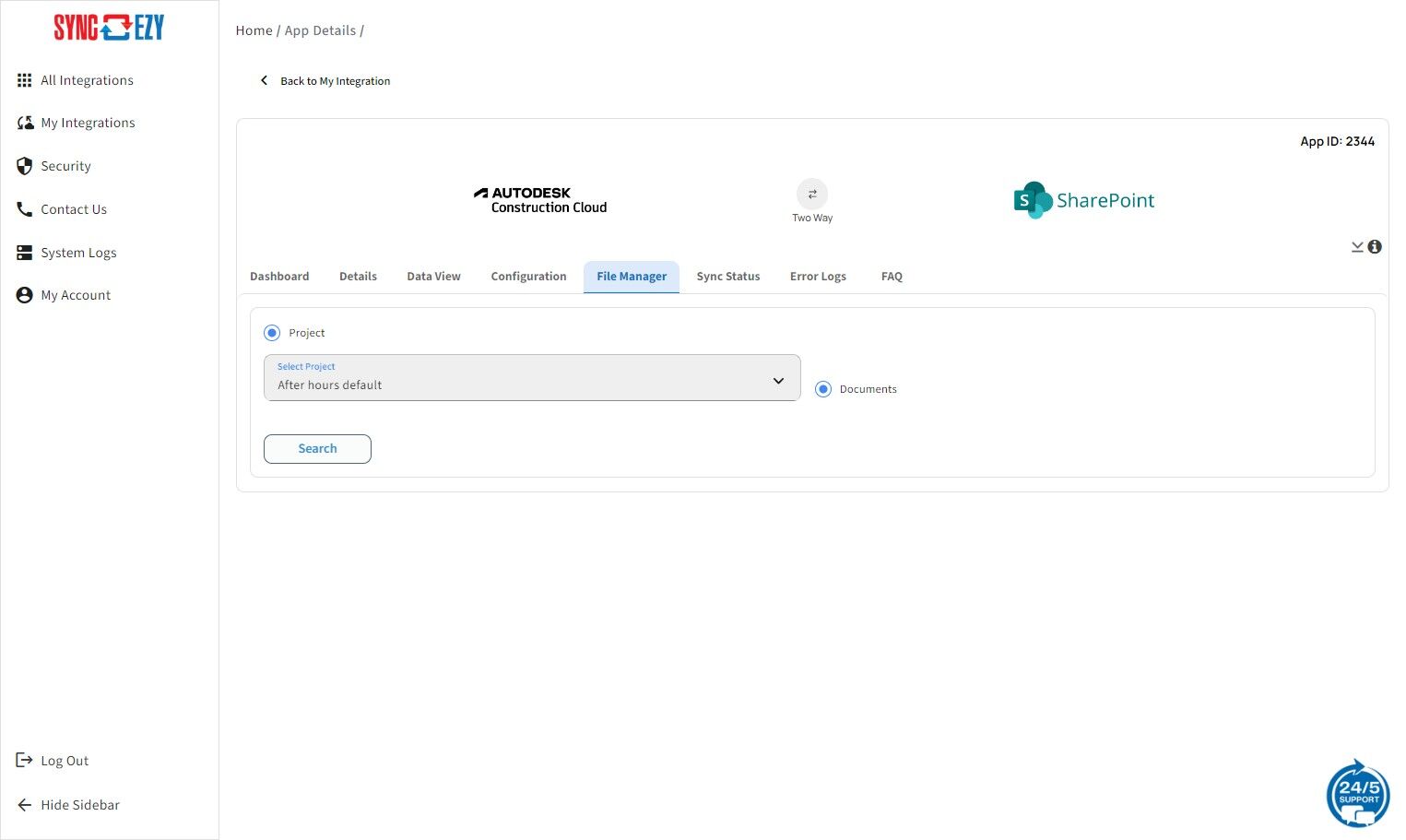Open the Error Logs tab
The height and width of the screenshot is (840, 1406).
tap(818, 277)
